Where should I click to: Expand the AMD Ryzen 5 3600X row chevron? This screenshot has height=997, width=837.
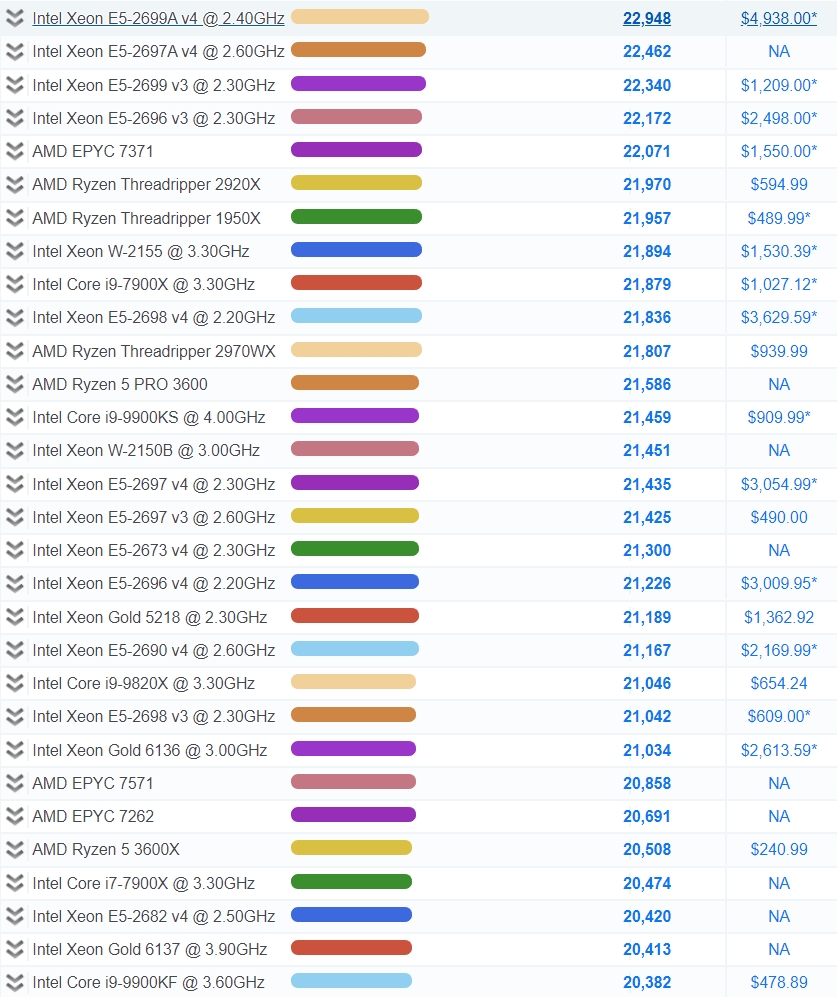(x=15, y=849)
